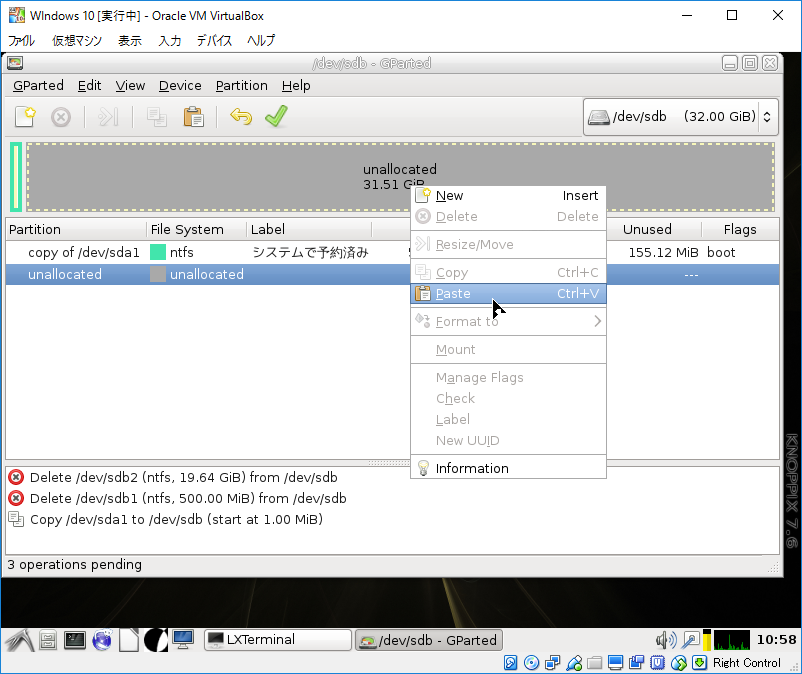The width and height of the screenshot is (802, 674).
Task: Click the Resize/Move context menu entry
Action: click(x=508, y=245)
